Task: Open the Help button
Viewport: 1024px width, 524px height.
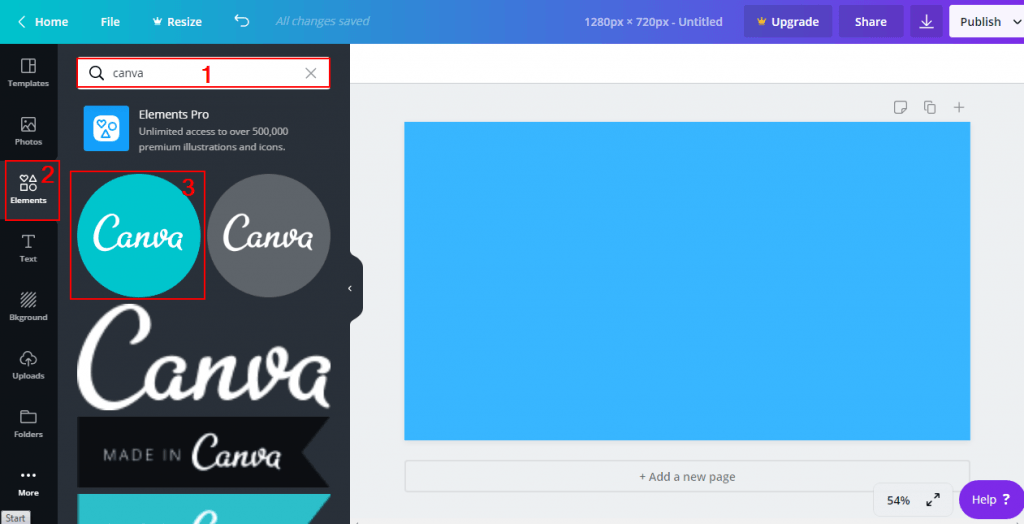Action: (991, 500)
